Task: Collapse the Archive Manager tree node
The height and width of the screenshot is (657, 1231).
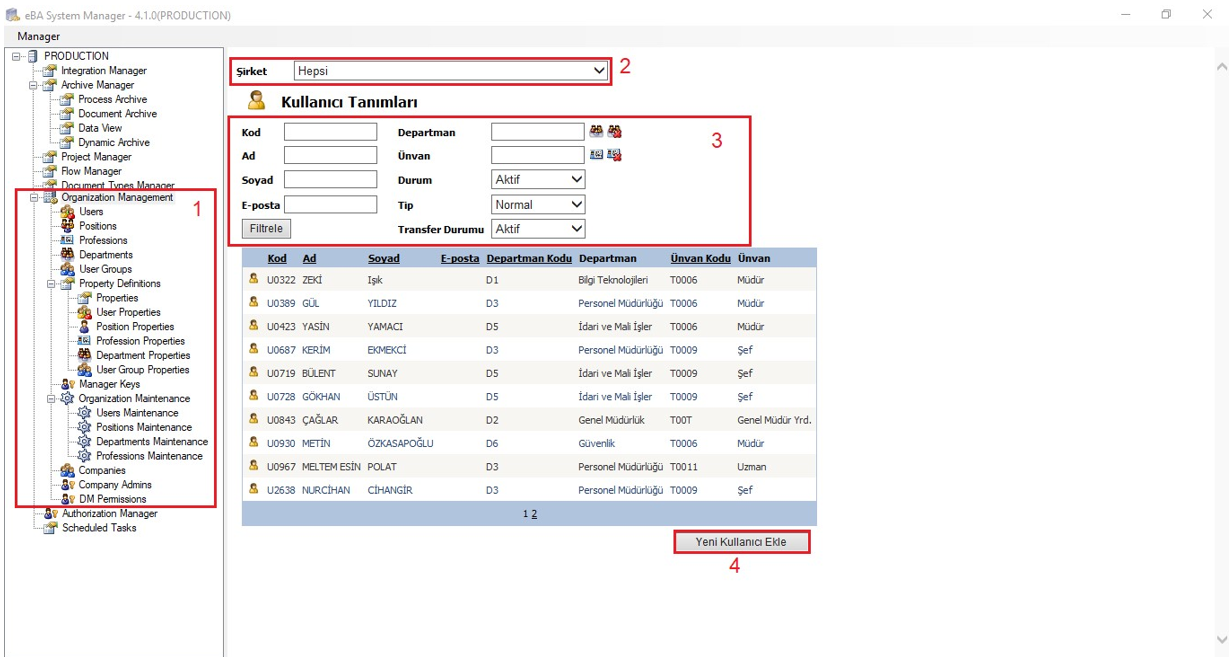Action: 34,85
